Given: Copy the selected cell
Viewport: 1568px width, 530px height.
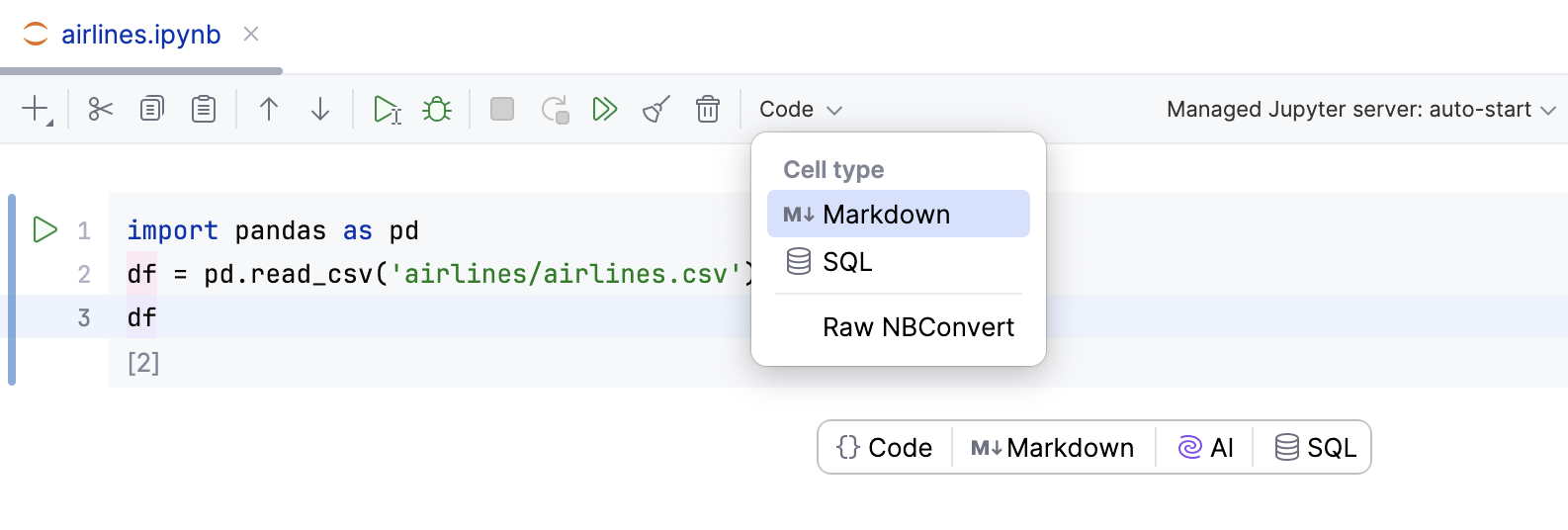Looking at the screenshot, I should point(152,109).
